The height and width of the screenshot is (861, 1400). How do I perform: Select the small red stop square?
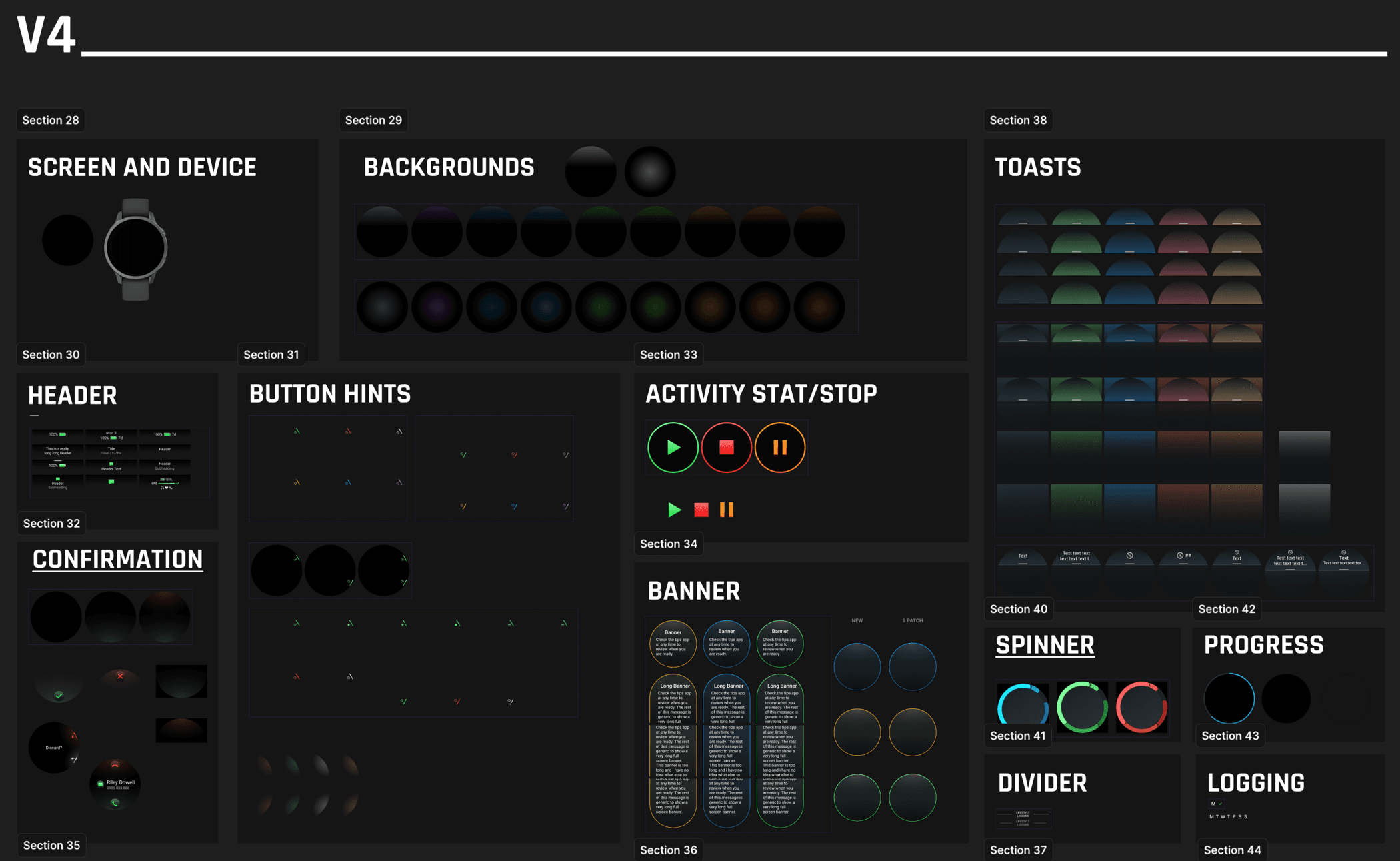pos(701,510)
